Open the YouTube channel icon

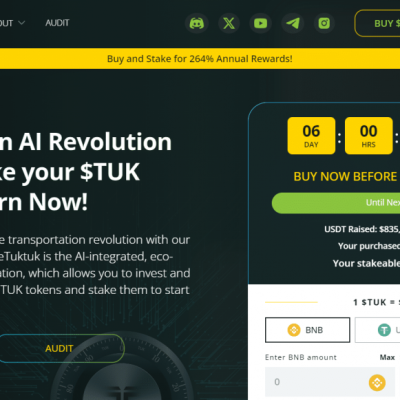[x=260, y=23]
